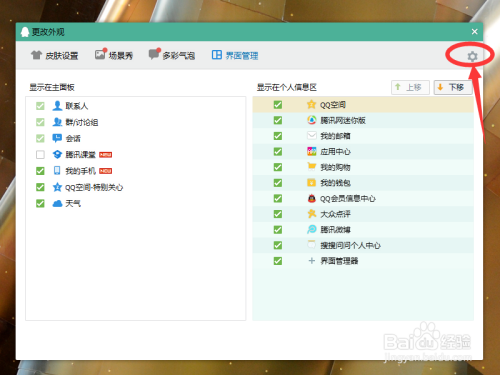Click the 联系人 person icon
Image resolution: width=500 pixels, height=375 pixels.
tap(57, 106)
